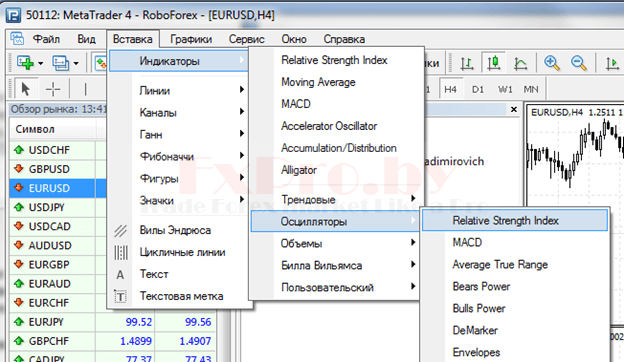
Task: Select the H4 timeframe button
Action: tap(450, 90)
